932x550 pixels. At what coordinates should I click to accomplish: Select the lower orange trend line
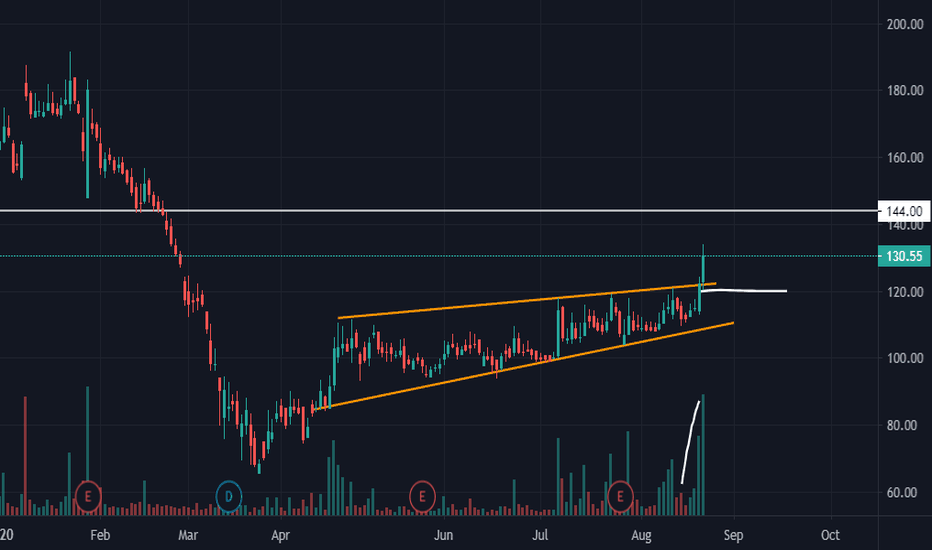tap(523, 366)
